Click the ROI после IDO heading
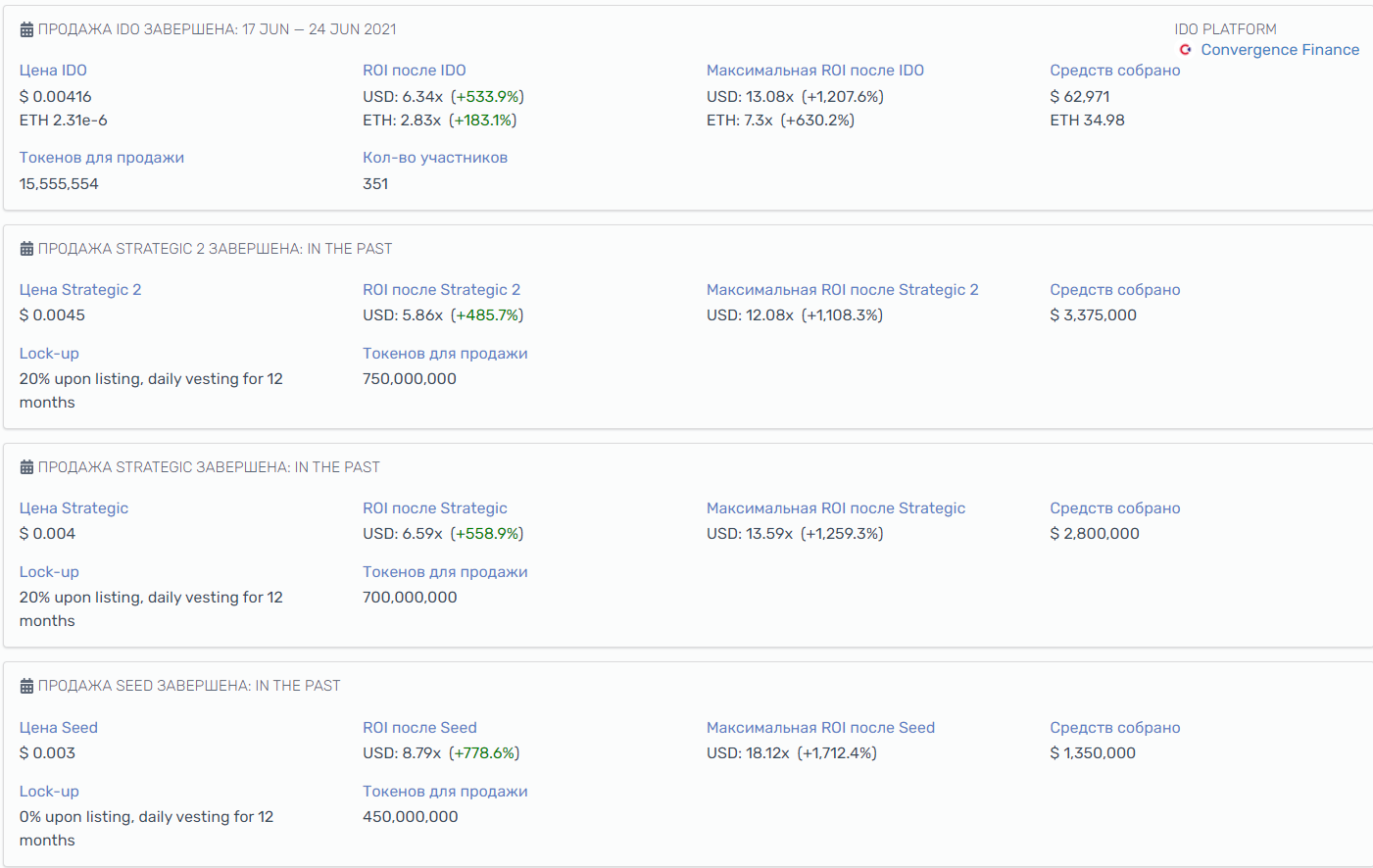1373x868 pixels. (x=414, y=71)
